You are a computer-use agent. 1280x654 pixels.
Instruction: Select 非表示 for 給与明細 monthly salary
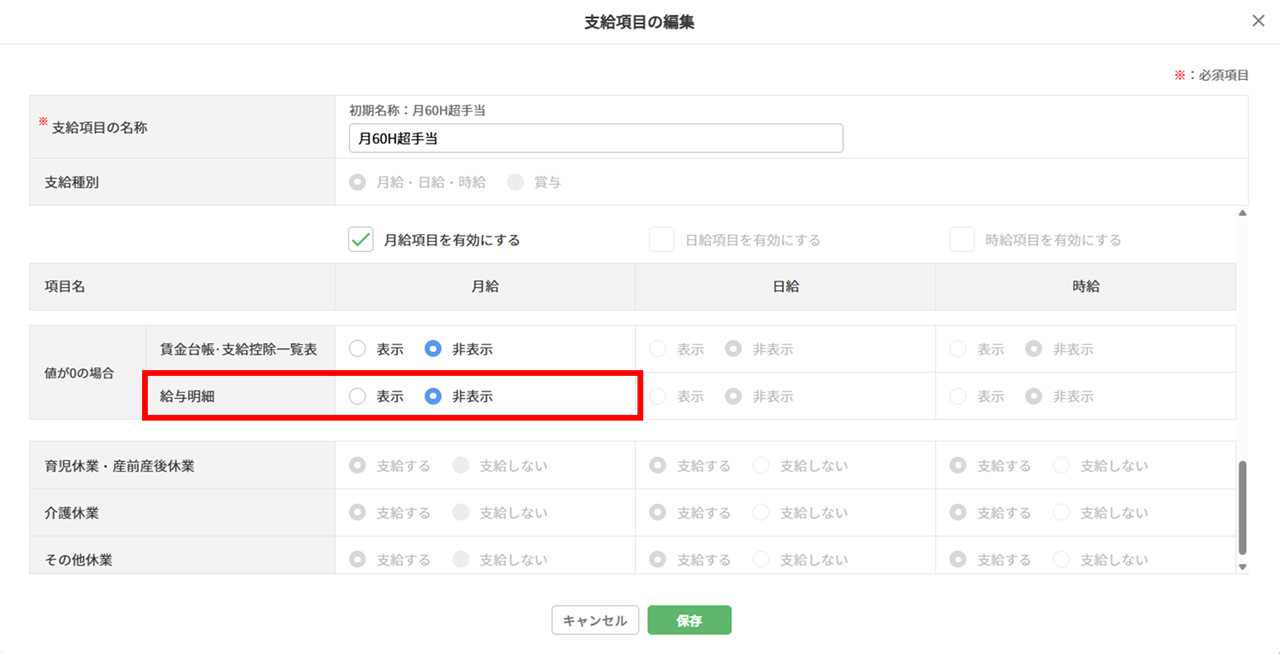click(433, 396)
